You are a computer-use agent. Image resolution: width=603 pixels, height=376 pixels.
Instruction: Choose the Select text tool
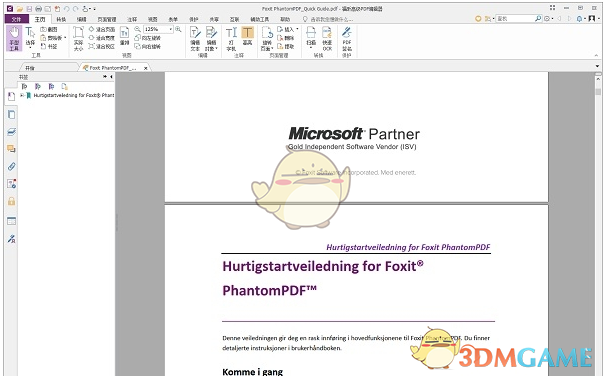[x=30, y=37]
